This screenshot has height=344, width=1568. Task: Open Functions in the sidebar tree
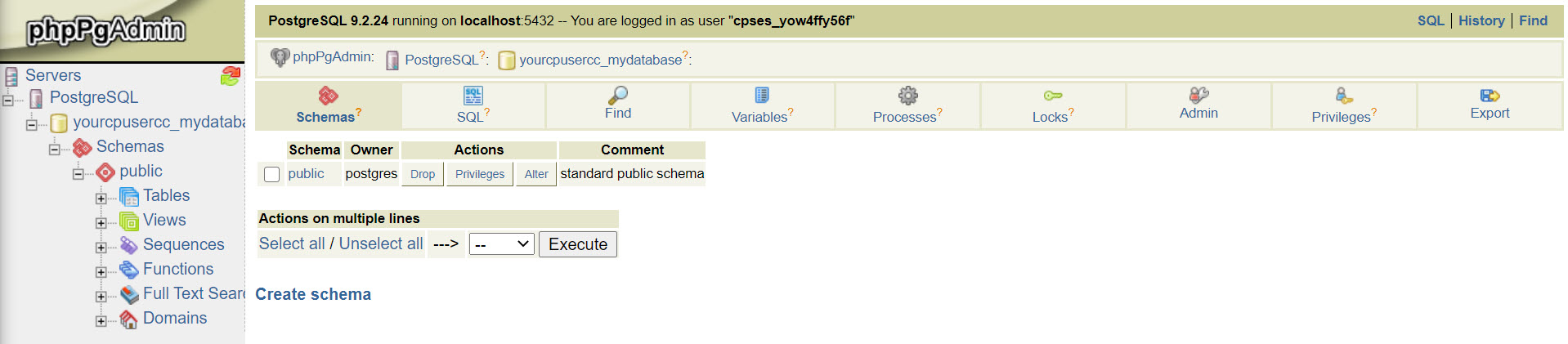177,269
